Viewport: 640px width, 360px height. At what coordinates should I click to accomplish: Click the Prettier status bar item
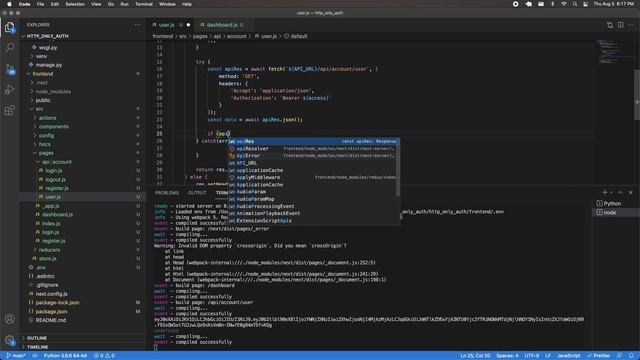pyautogui.click(x=598, y=356)
